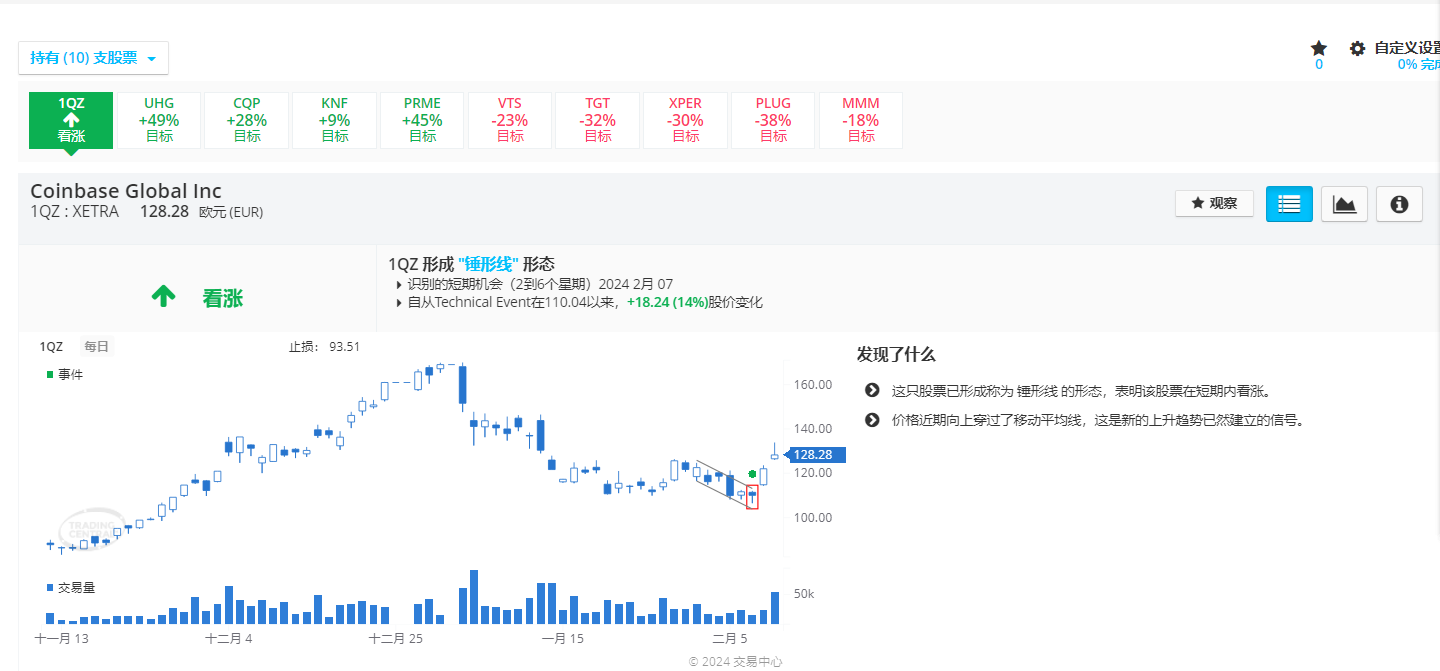Select the UHG +49% stock tab
The image size is (1440, 671).
click(x=160, y=120)
